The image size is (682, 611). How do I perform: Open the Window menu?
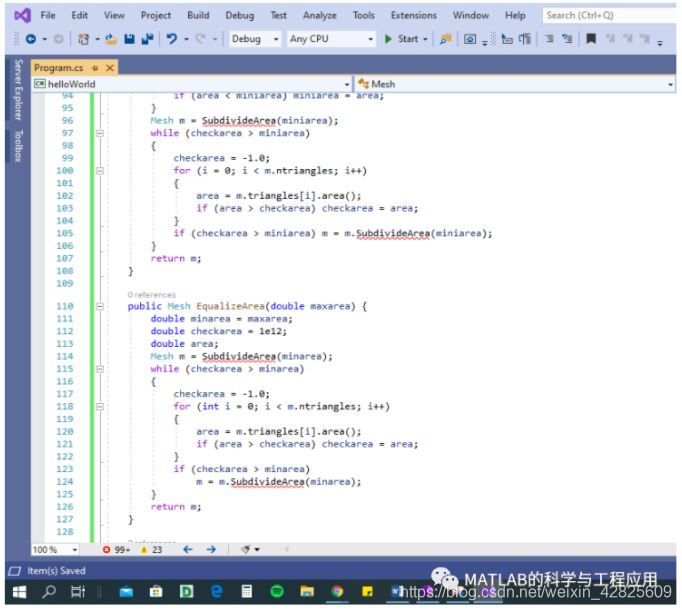pos(471,16)
